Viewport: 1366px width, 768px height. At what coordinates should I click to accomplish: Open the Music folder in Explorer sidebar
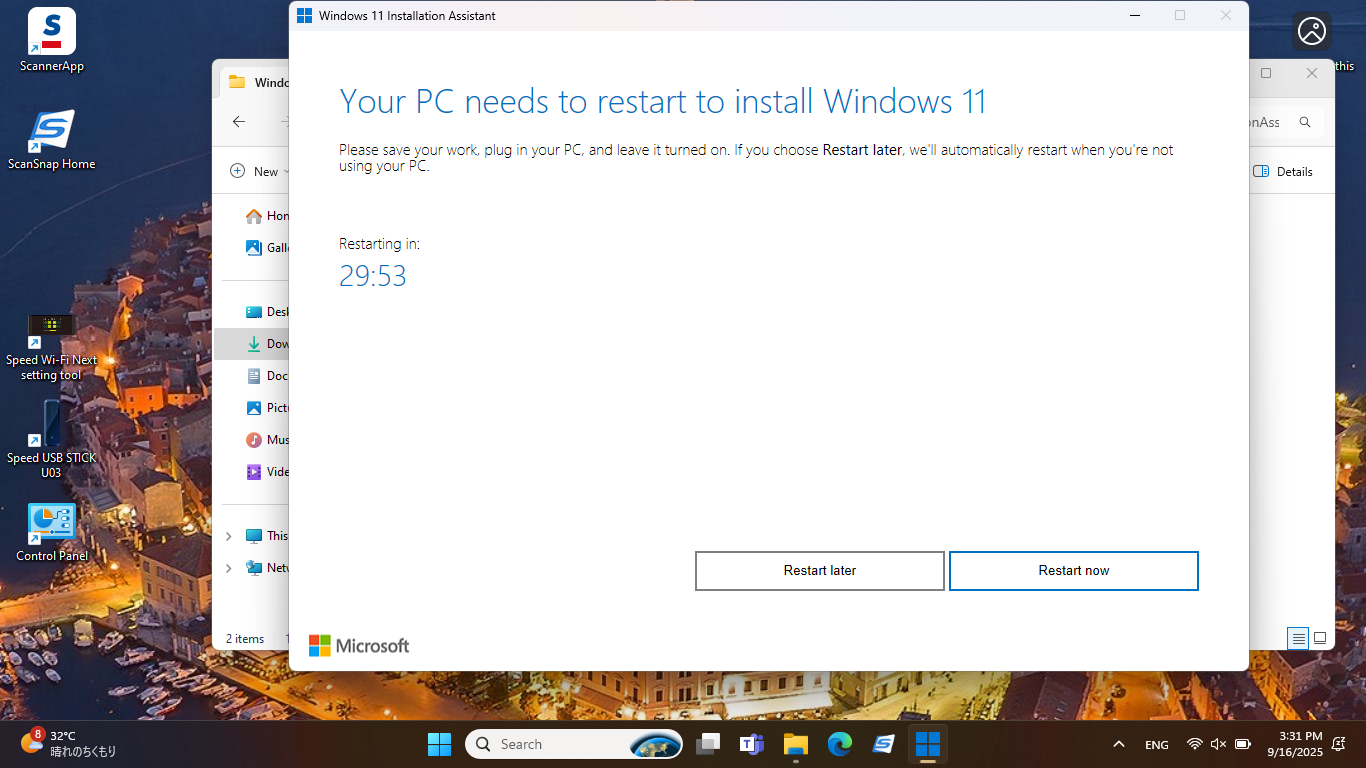(268, 440)
